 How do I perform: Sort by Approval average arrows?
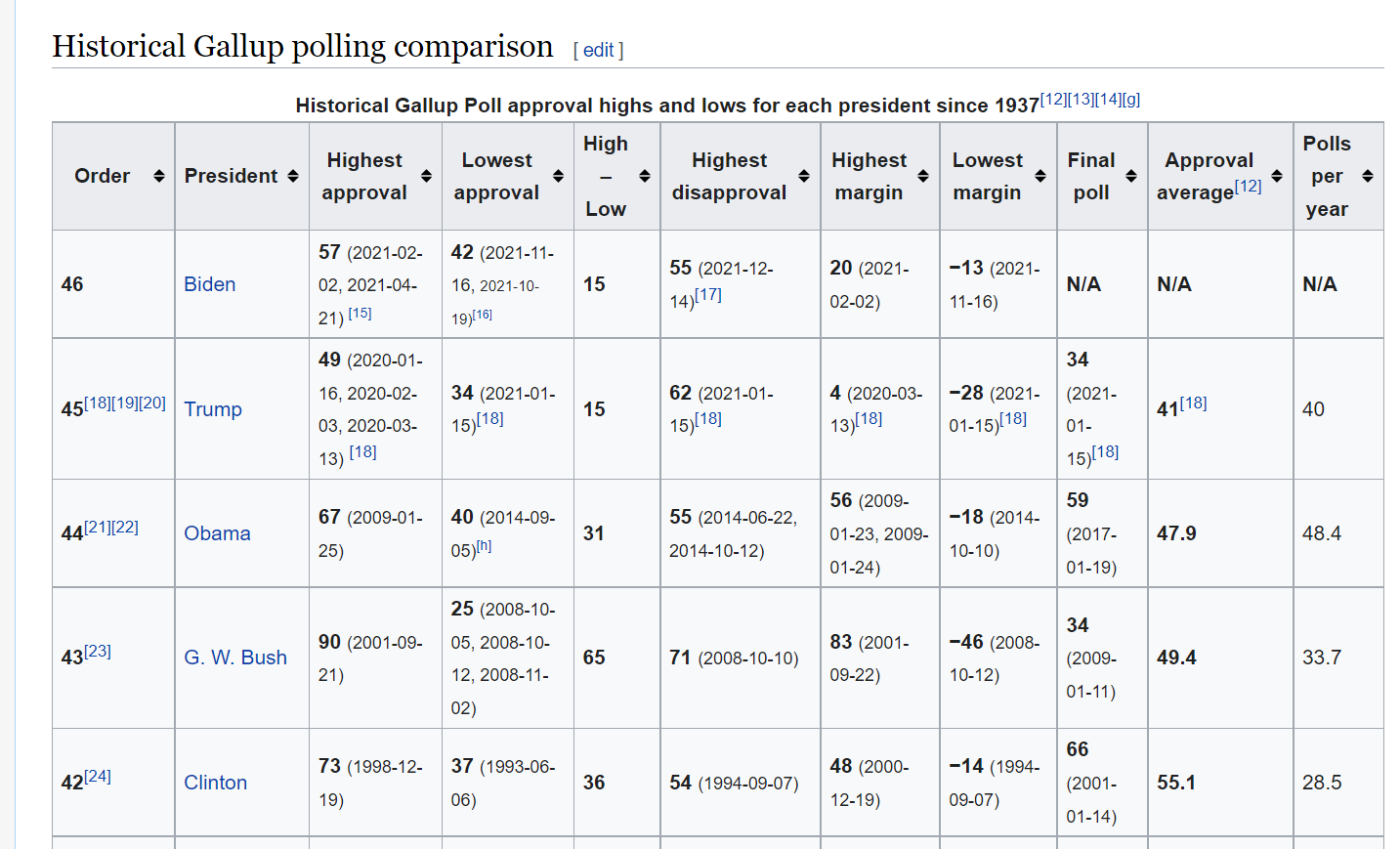point(1277,176)
